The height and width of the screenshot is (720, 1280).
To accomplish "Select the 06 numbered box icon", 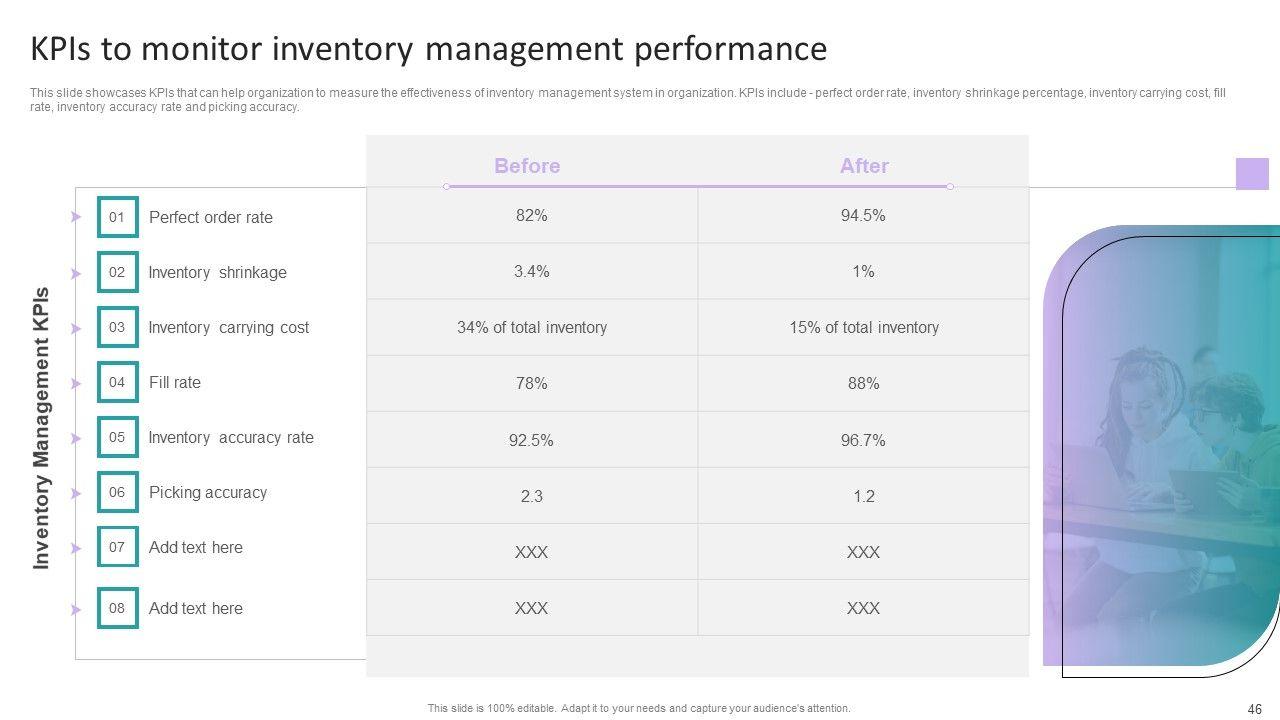I will (117, 492).
